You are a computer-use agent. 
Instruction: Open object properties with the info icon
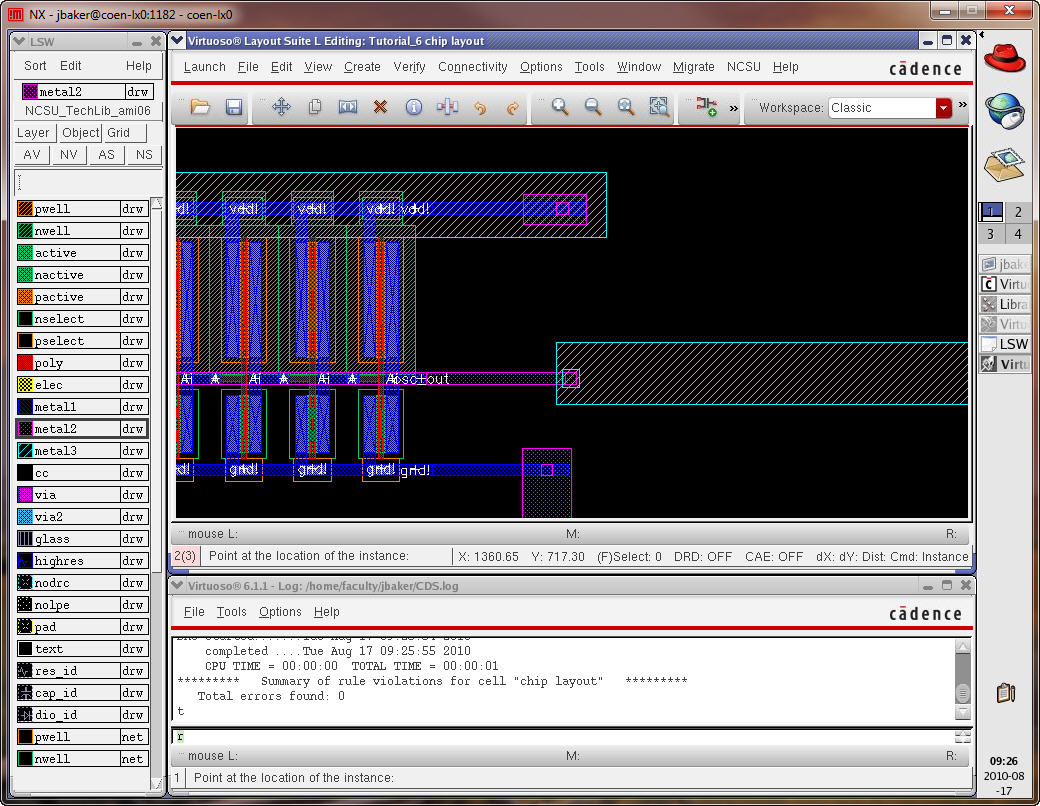(x=413, y=108)
